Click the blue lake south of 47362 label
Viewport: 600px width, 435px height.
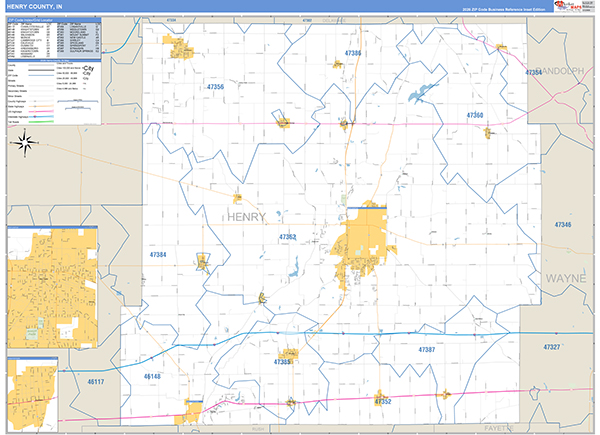pos(294,267)
